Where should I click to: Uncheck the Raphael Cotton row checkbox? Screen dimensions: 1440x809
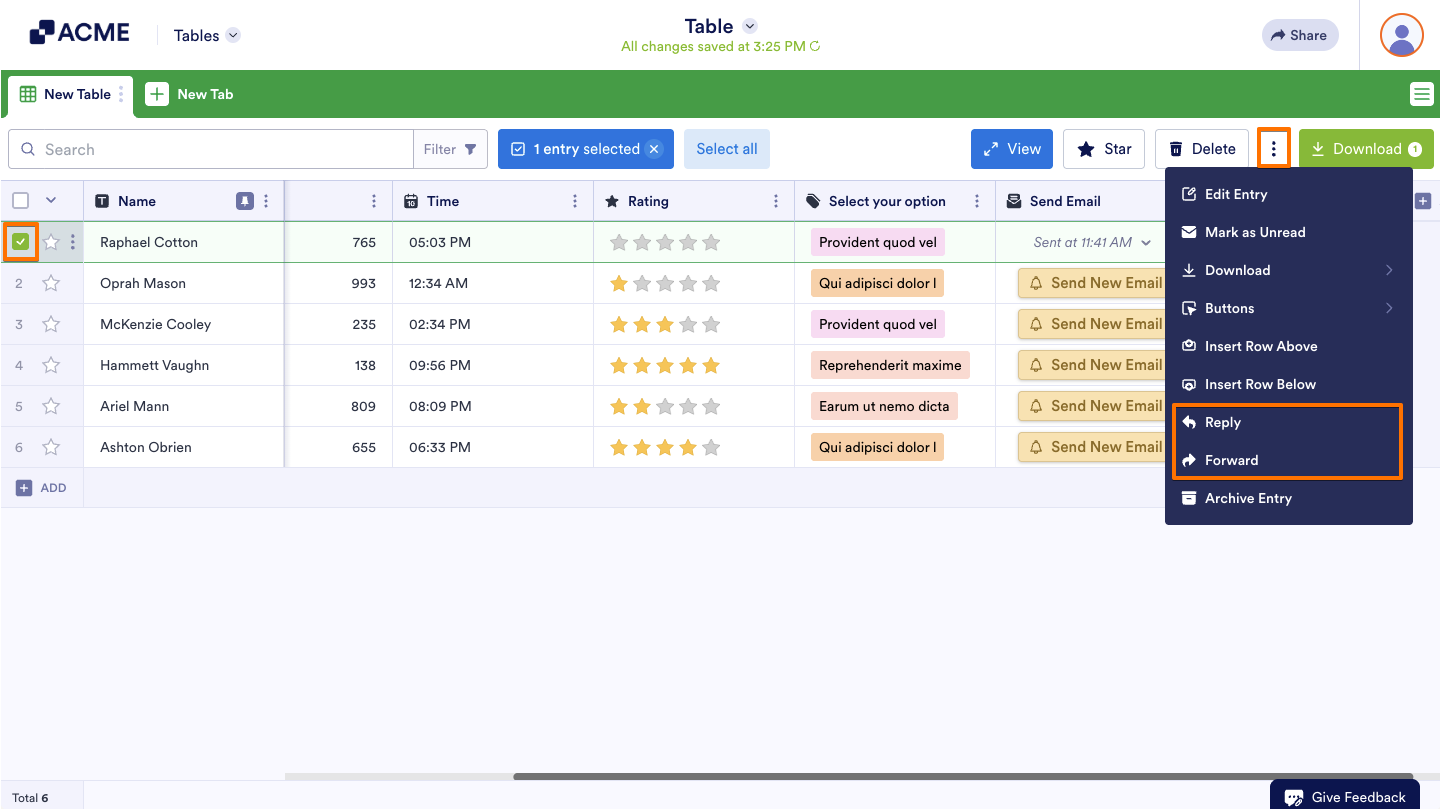(x=20, y=242)
